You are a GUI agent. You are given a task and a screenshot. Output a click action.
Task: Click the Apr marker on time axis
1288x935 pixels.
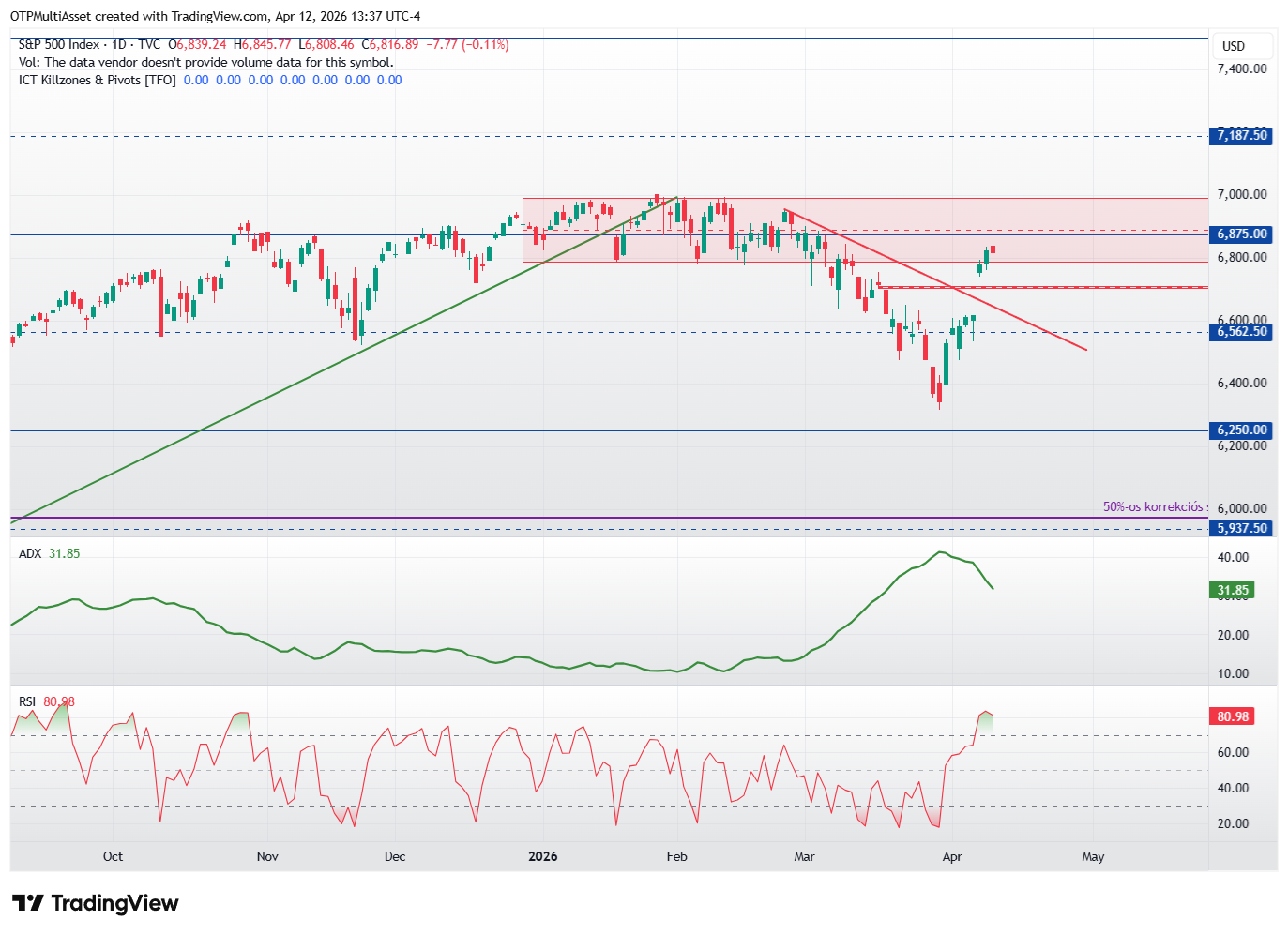point(952,856)
